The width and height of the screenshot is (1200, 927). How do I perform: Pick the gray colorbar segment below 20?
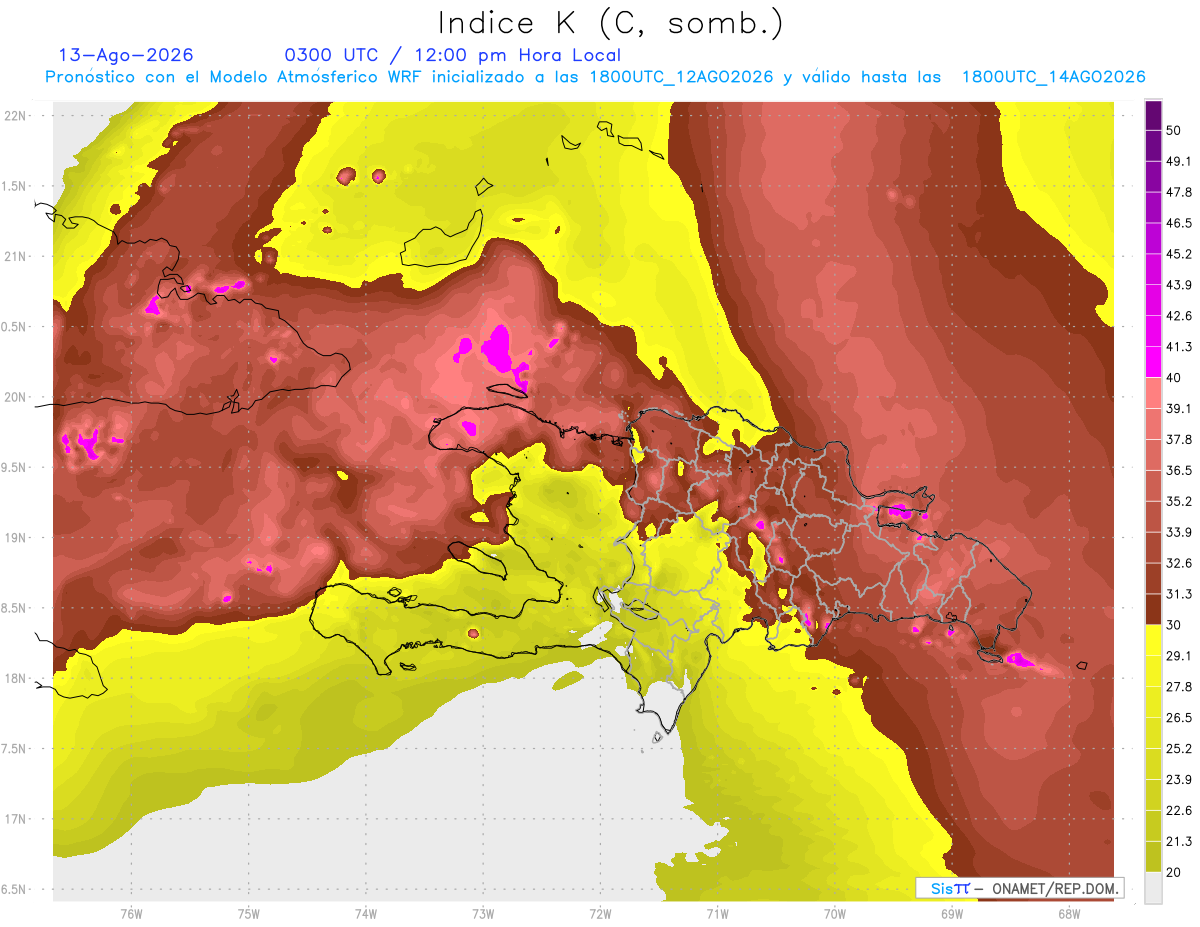1153,887
